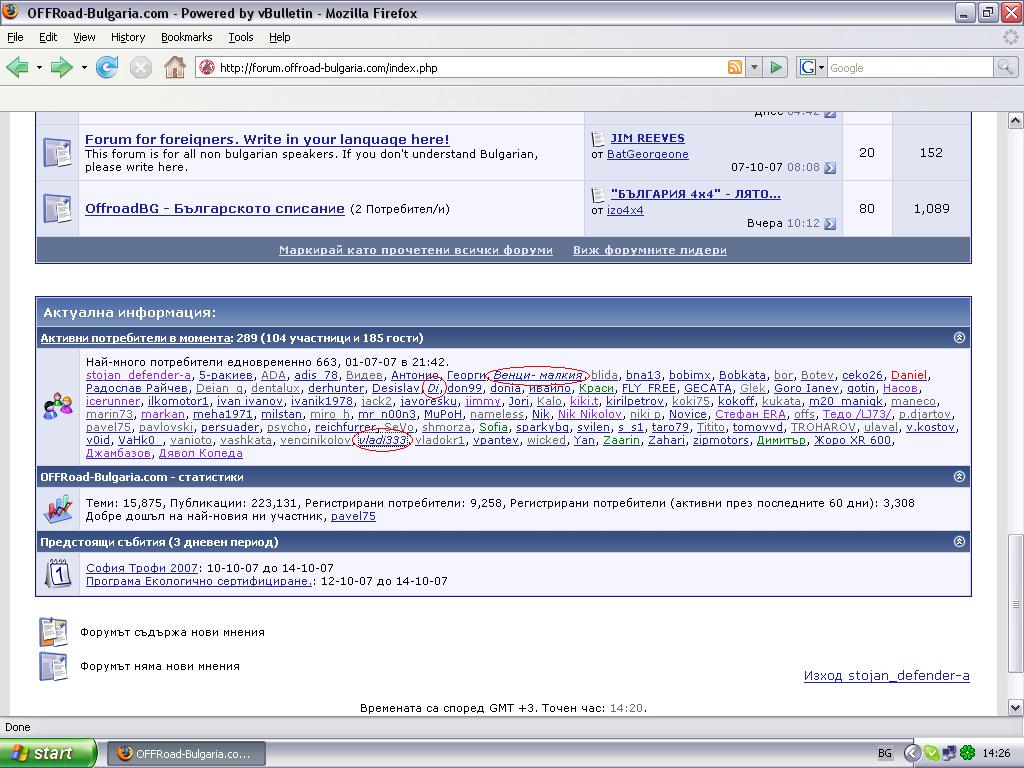Open the View menu
The image size is (1024, 768).
84,37
